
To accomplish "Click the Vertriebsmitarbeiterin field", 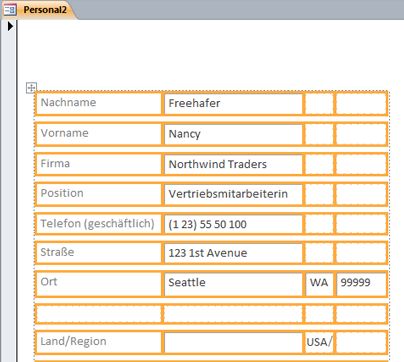I will 233,194.
